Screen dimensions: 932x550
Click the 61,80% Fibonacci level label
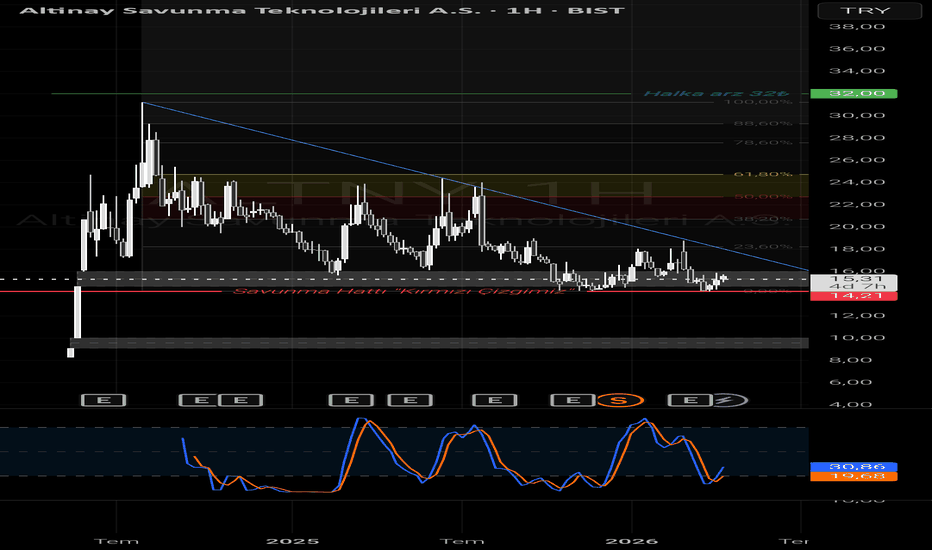pos(763,174)
